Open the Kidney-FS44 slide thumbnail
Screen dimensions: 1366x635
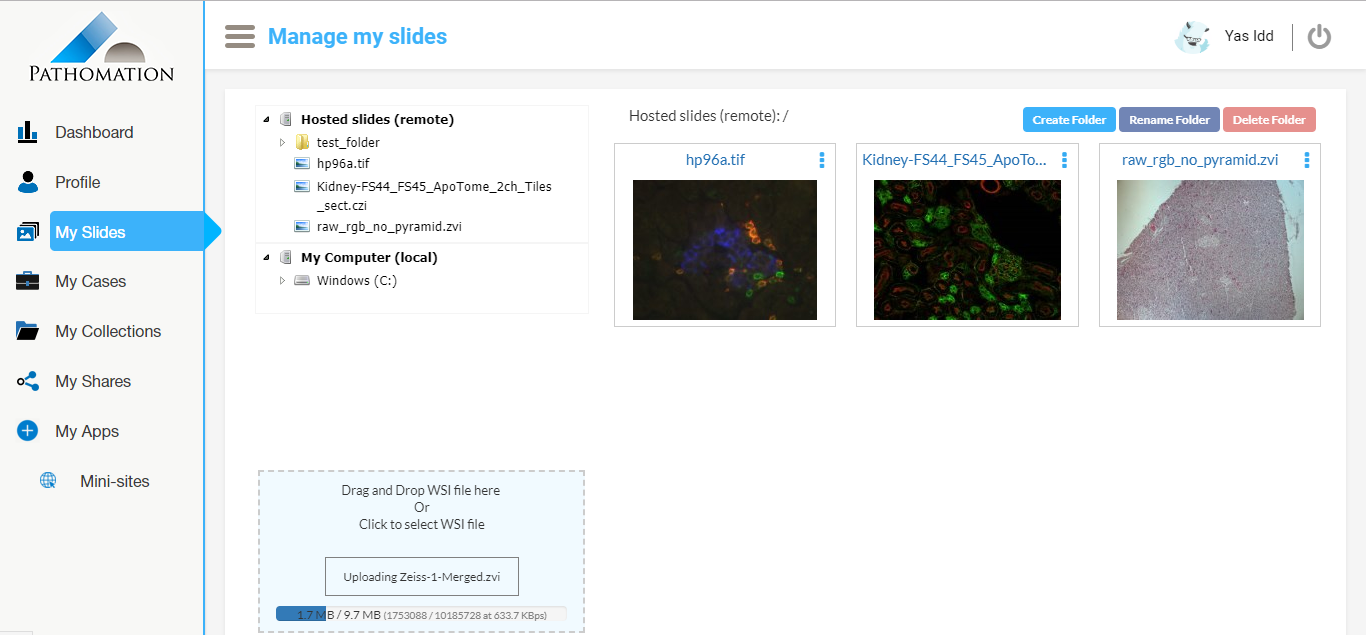[966, 250]
